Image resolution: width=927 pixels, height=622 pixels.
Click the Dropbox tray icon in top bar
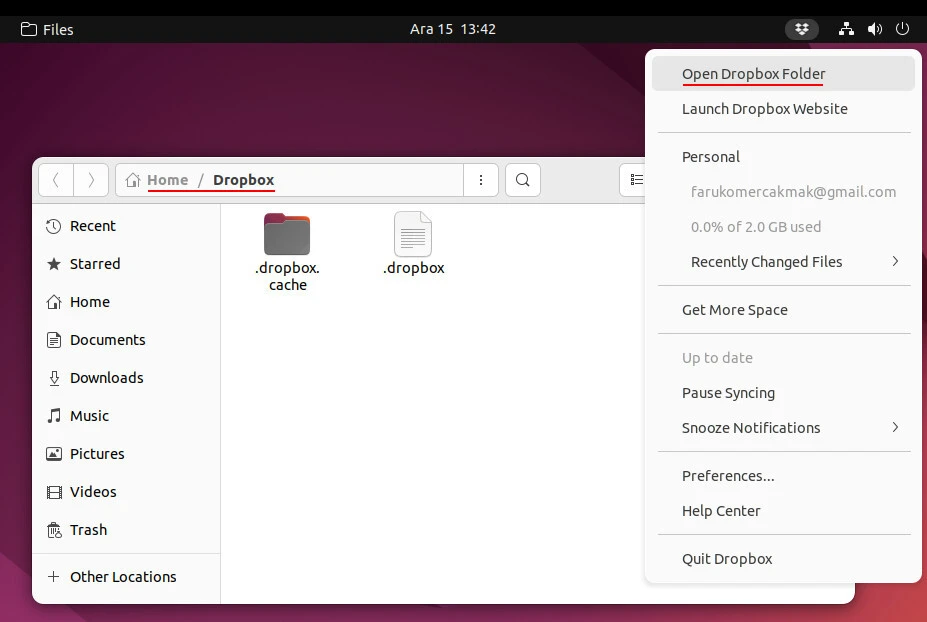pos(801,29)
